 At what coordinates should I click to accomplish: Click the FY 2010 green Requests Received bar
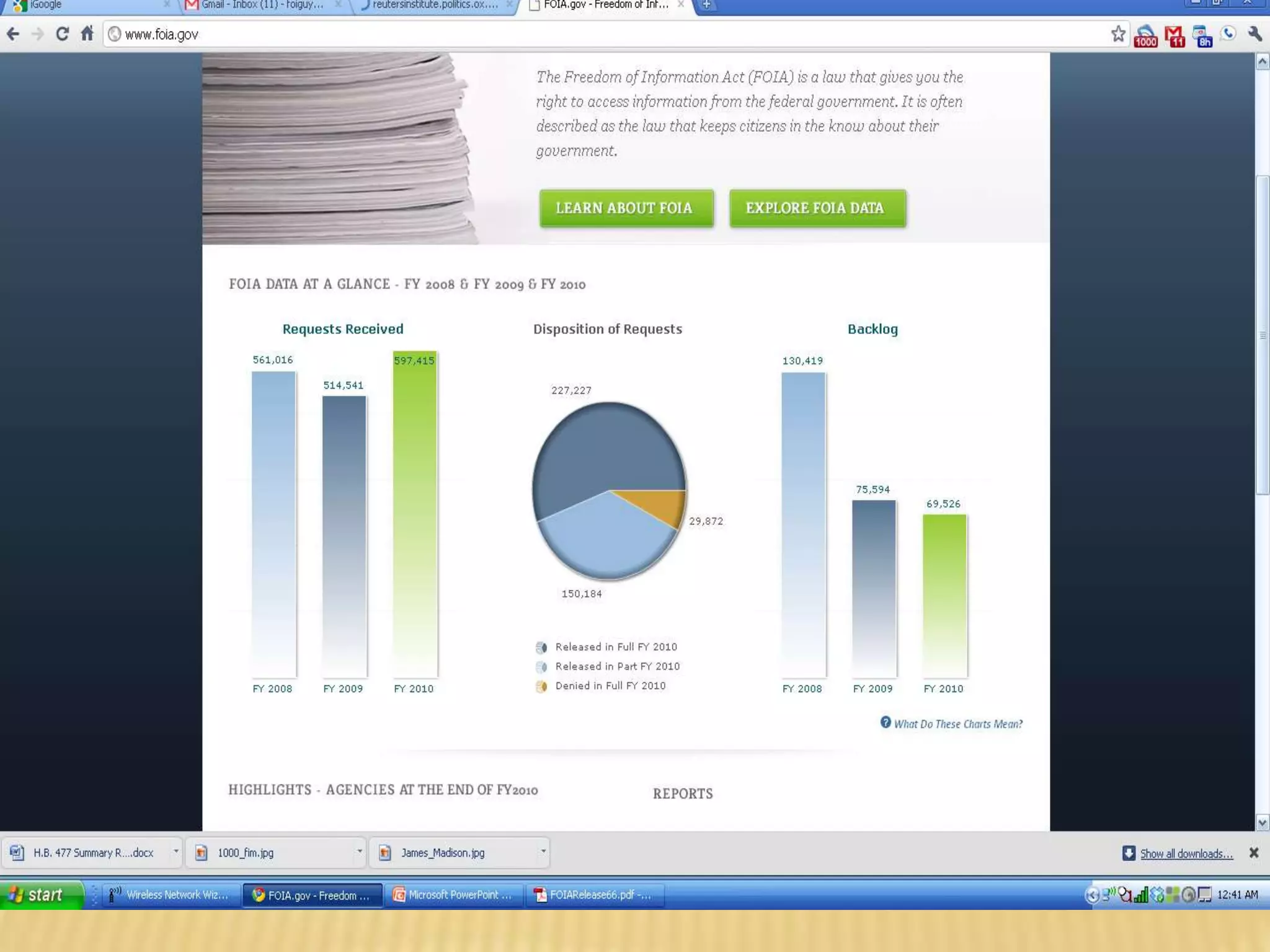coord(415,514)
